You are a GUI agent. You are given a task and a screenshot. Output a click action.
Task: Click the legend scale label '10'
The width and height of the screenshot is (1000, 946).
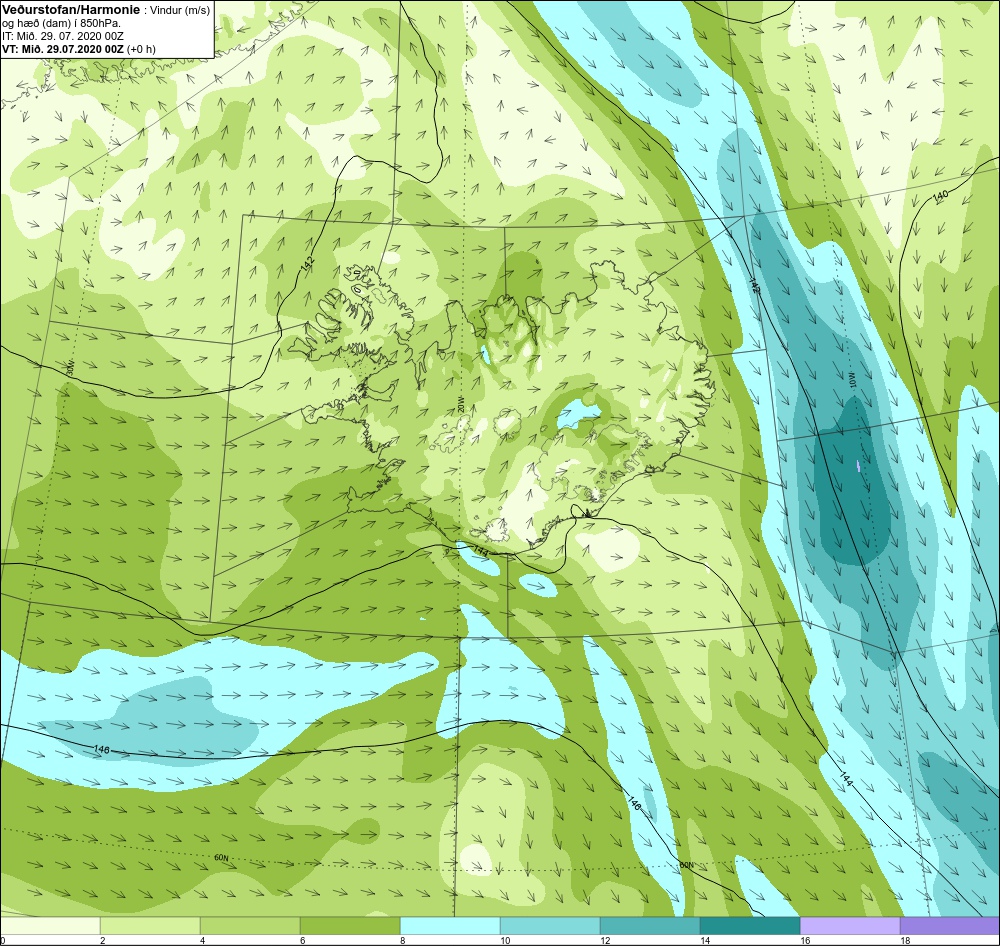[505, 940]
